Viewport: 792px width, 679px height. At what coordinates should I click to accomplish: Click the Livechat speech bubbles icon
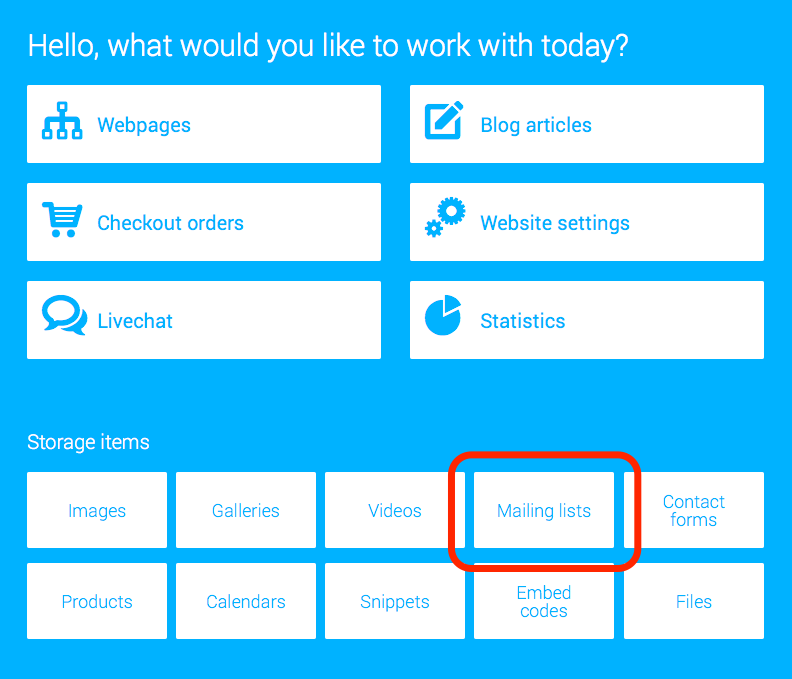pos(64,315)
